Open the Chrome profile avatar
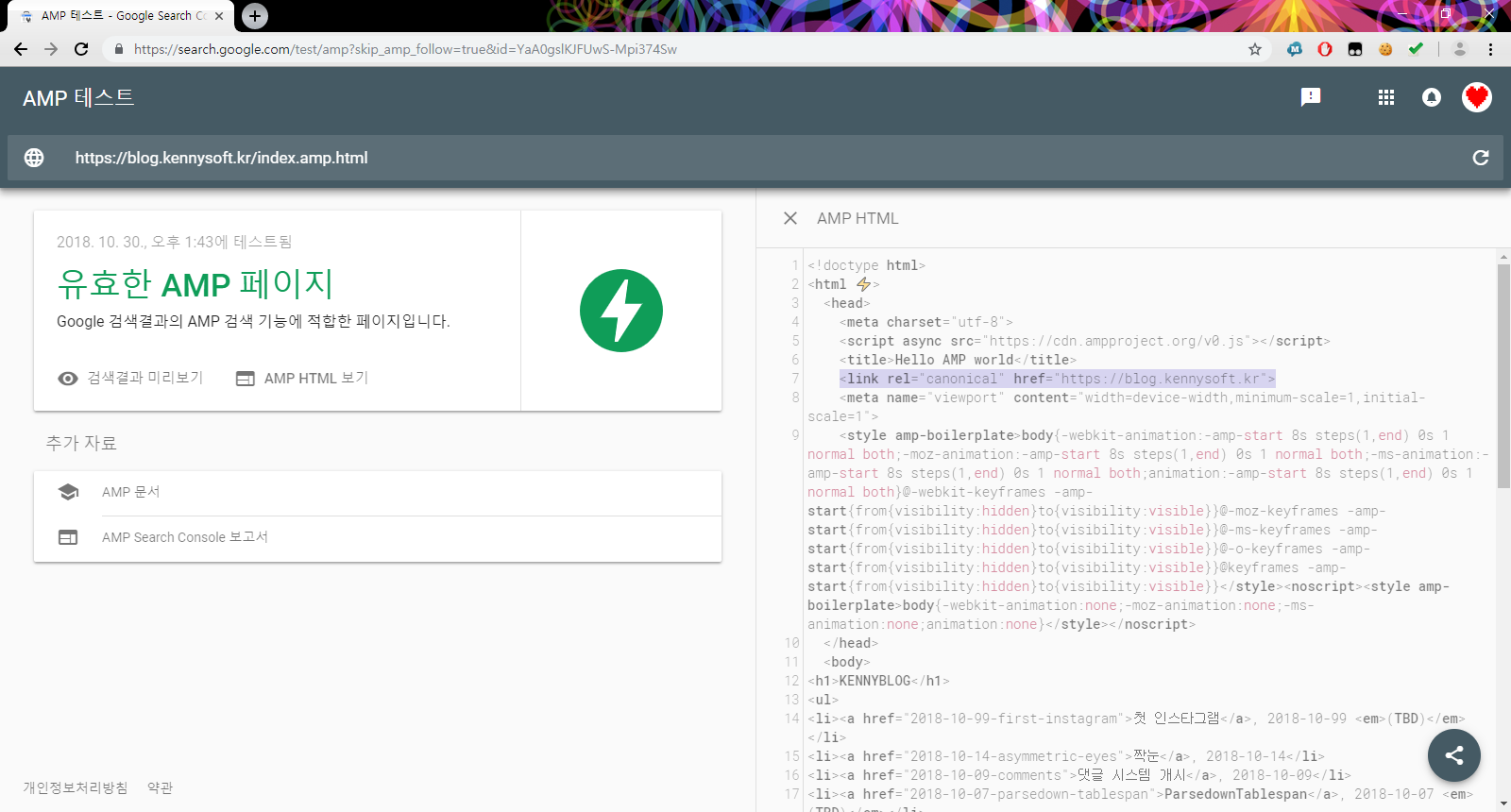The height and width of the screenshot is (812, 1511). point(1460,49)
